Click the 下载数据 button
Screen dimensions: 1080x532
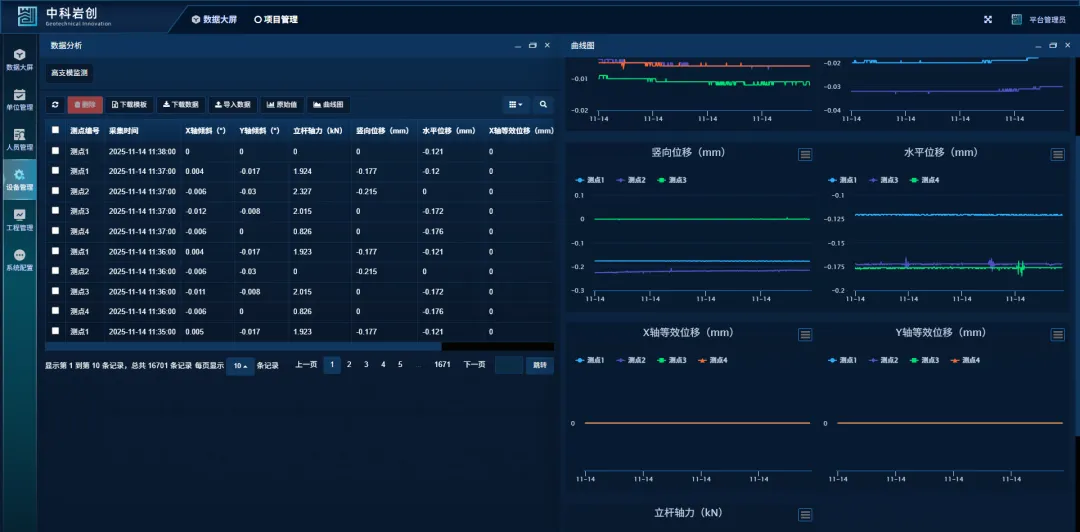tap(181, 104)
